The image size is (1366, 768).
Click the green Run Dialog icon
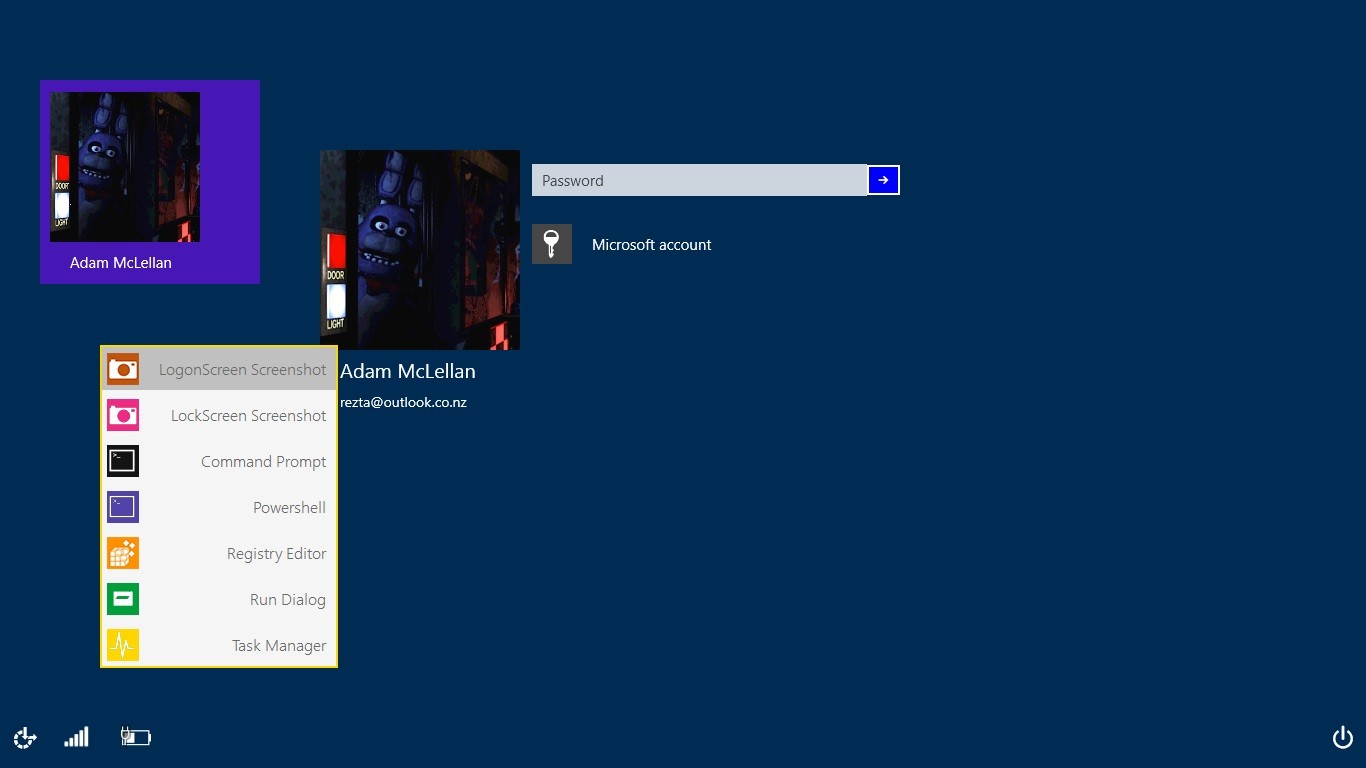tap(123, 599)
